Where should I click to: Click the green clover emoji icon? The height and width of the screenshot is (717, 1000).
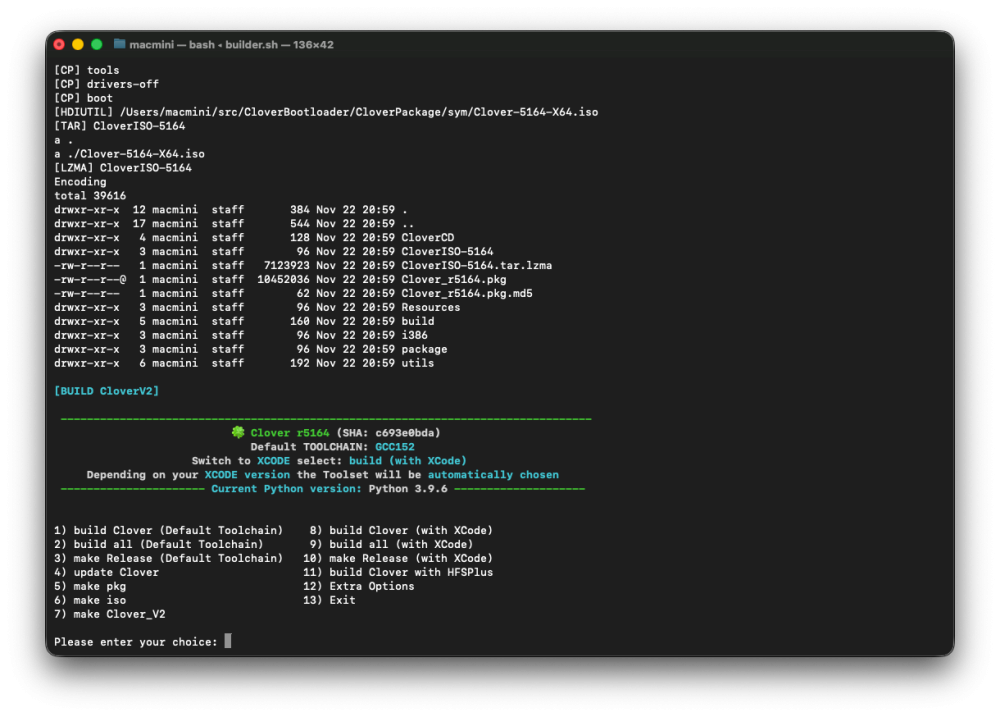(238, 432)
